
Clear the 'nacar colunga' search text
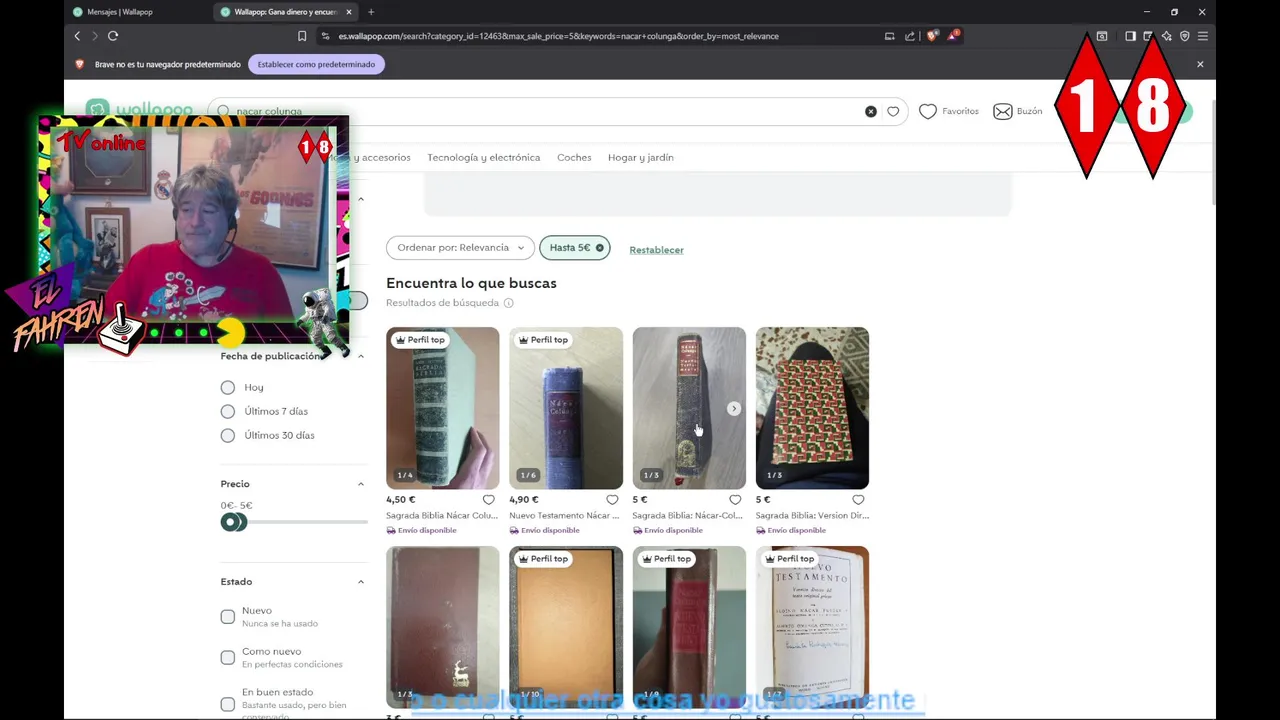871,111
